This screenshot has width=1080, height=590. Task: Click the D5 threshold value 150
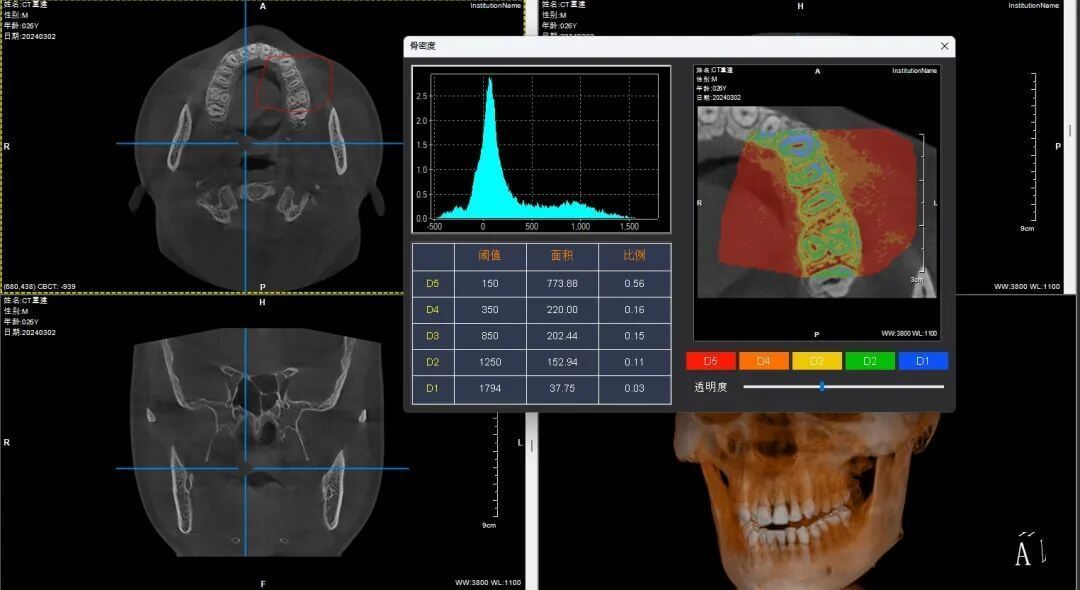pyautogui.click(x=490, y=284)
